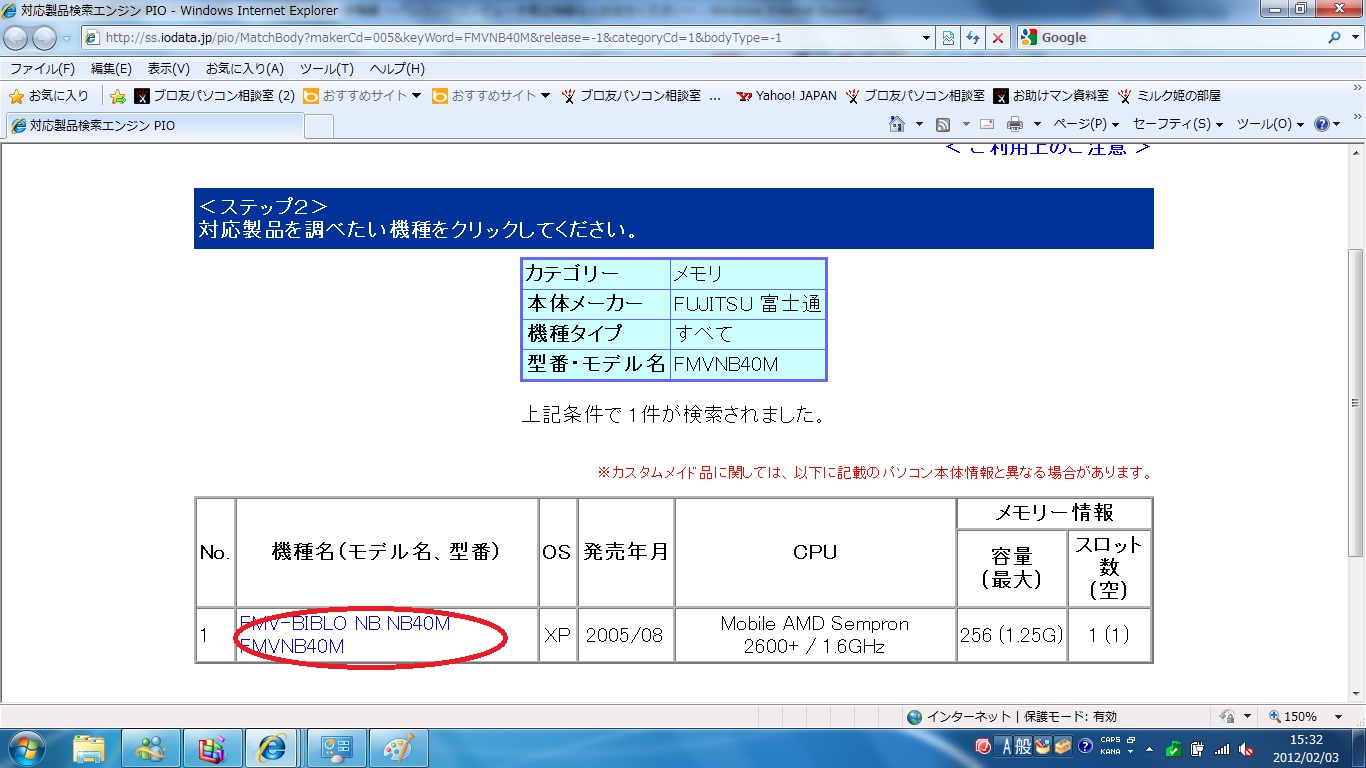Screen dimensions: 1366x768
Task: Go forward with the browser Forward arrow
Action: (45, 38)
